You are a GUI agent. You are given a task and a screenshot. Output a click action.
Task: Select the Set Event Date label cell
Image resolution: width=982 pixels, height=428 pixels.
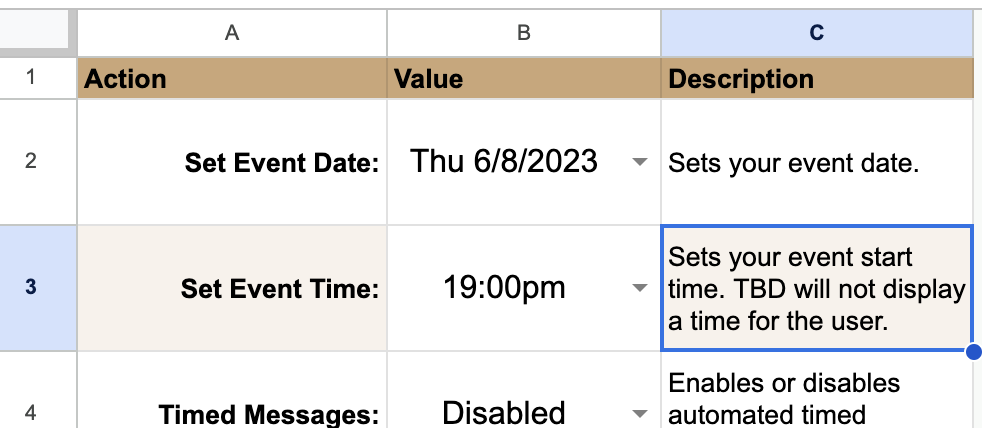[232, 162]
